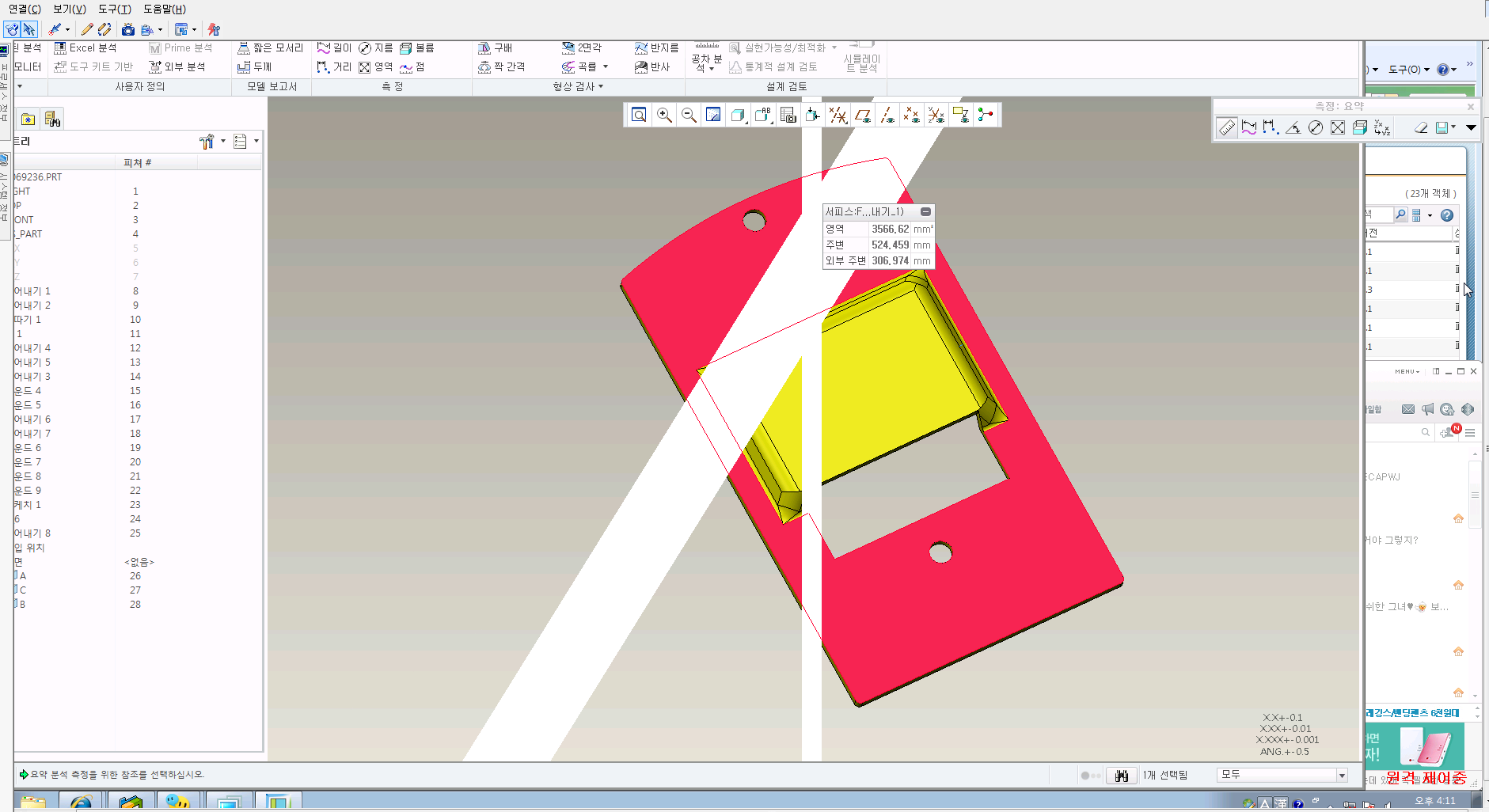Screen dimensions: 1489x812
Task: Open the datum display filters icon
Action: coord(838,115)
